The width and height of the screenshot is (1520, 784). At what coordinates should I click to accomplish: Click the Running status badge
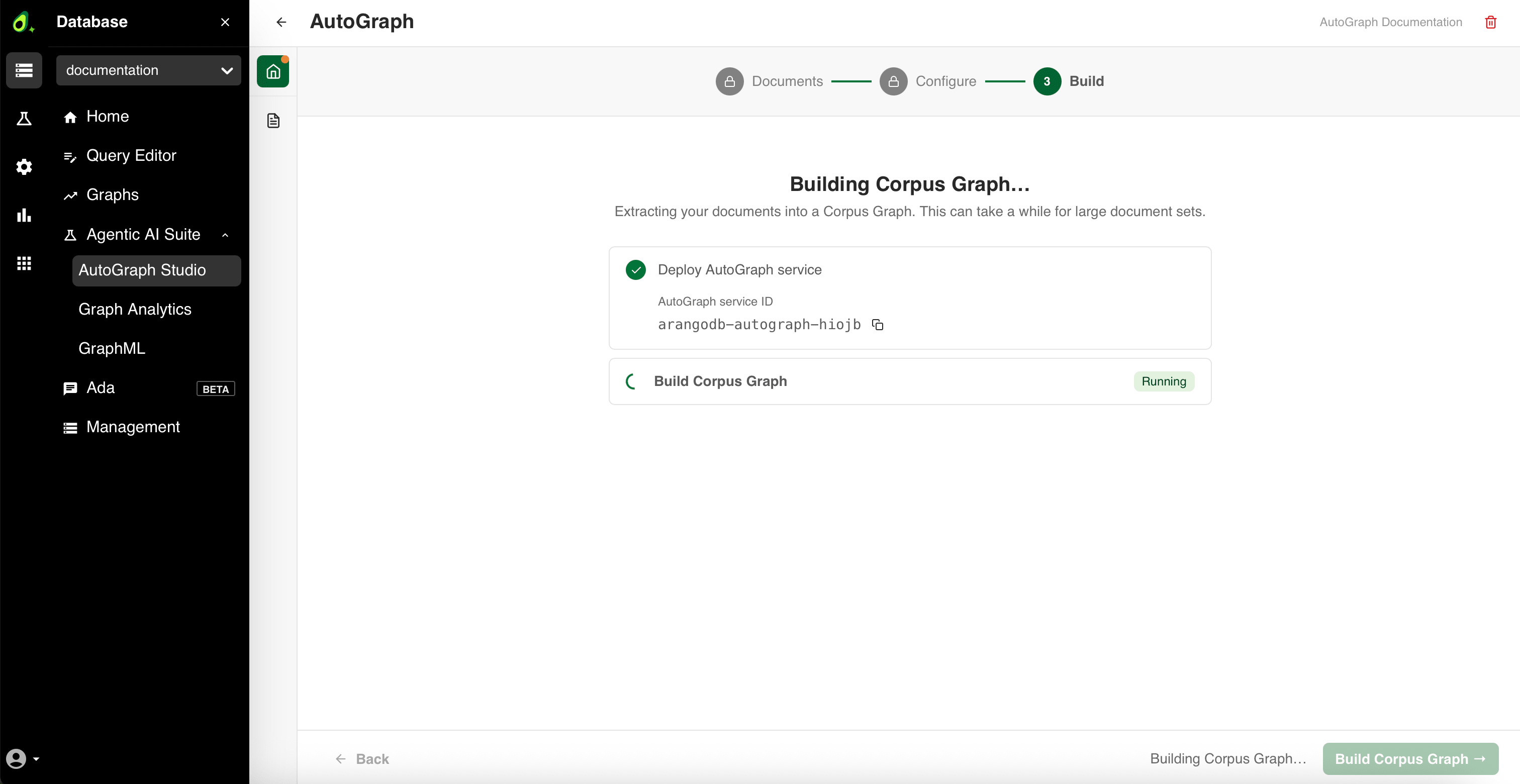[x=1164, y=381]
